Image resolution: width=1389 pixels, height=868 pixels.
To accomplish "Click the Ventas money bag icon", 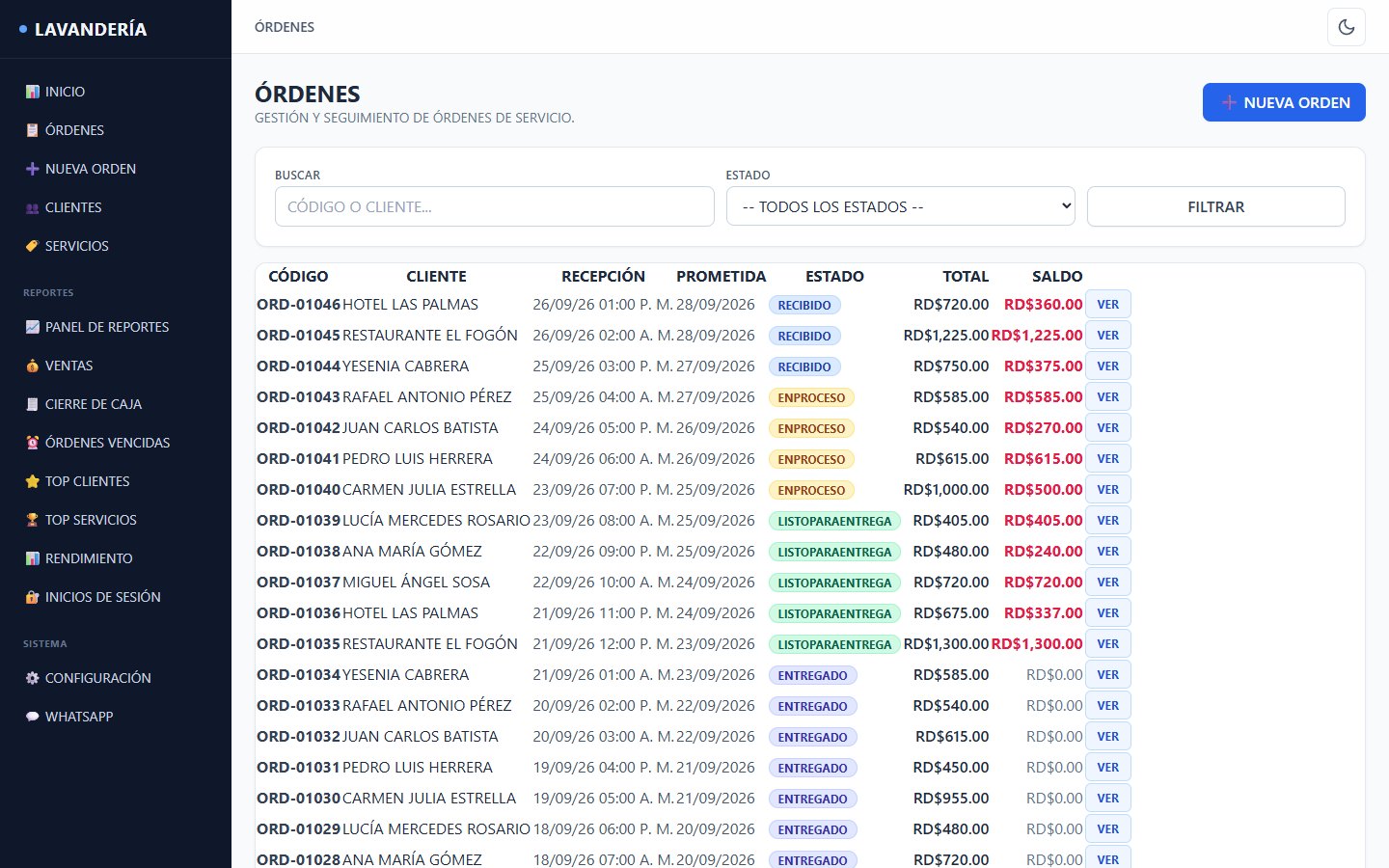I will tap(33, 366).
